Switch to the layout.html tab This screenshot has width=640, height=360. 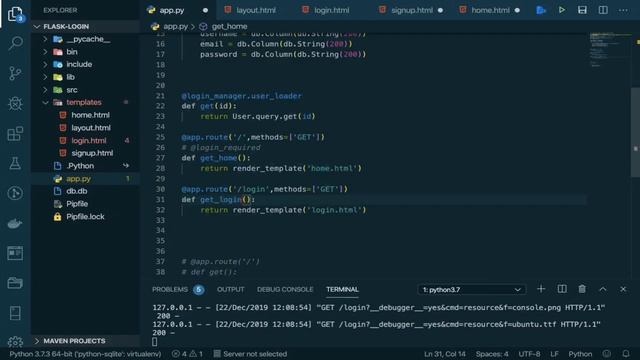[x=256, y=10]
